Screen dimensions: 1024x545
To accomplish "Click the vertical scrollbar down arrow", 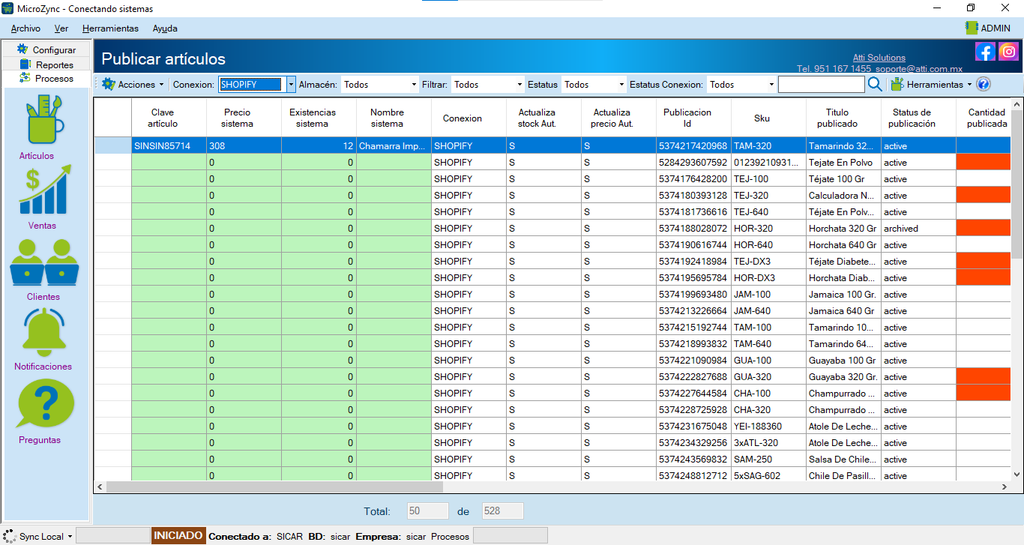I will point(1017,475).
